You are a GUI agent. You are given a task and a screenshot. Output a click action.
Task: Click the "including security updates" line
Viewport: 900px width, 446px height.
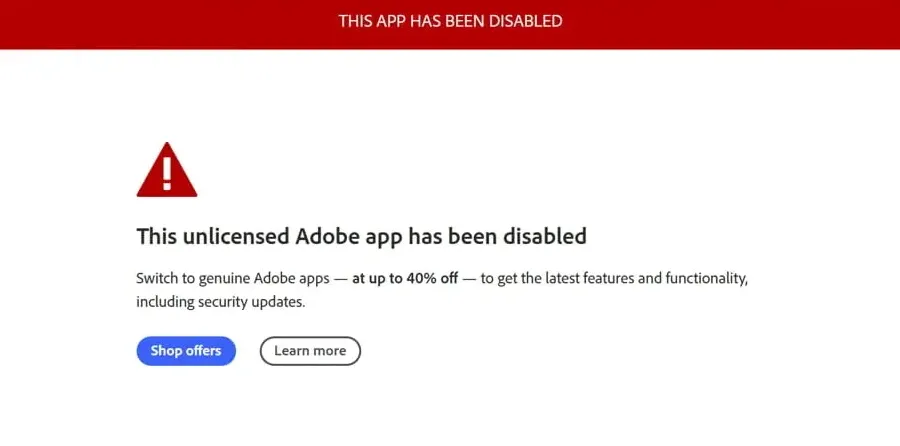pos(220,300)
